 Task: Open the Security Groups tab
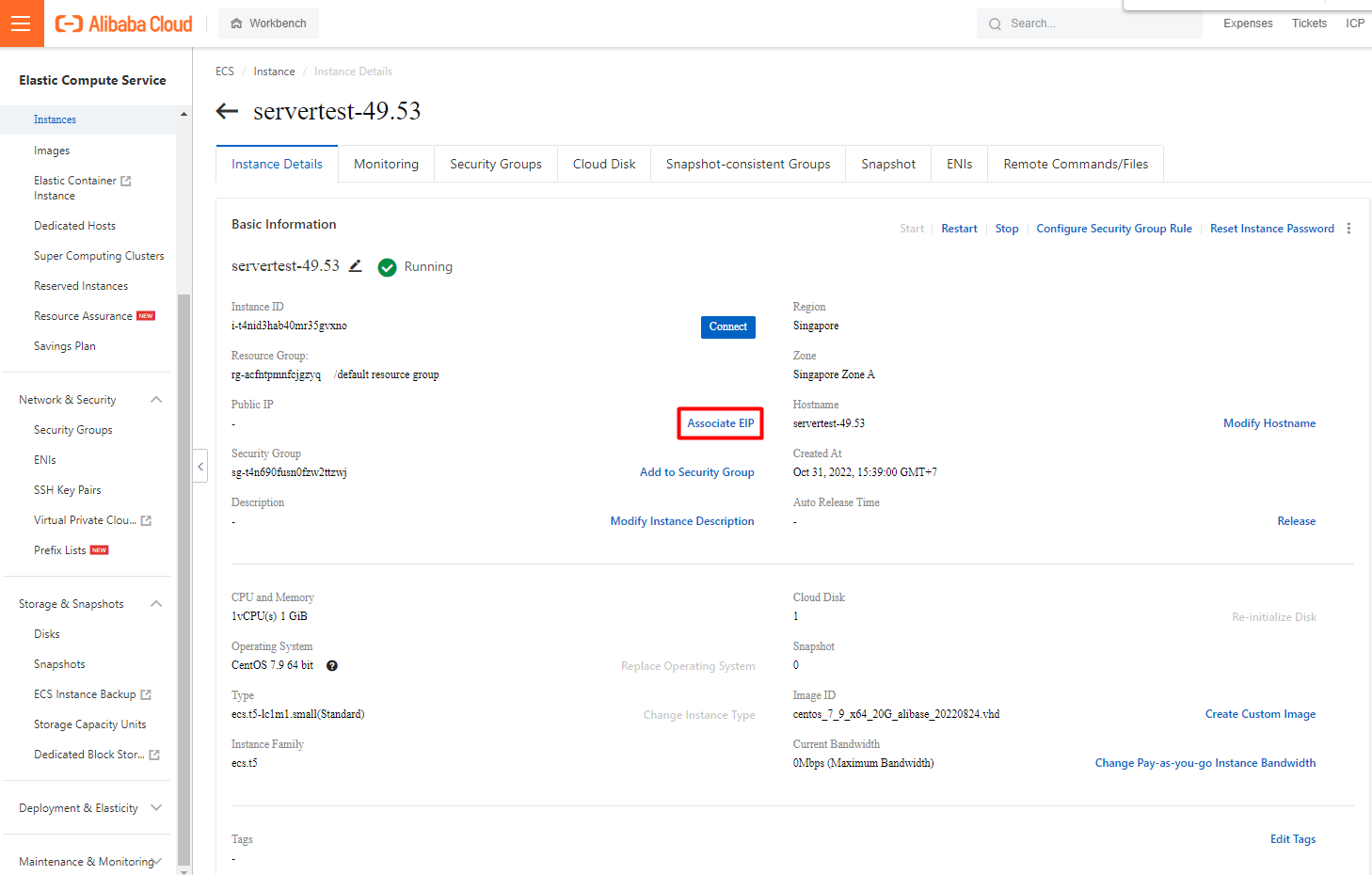(x=495, y=164)
